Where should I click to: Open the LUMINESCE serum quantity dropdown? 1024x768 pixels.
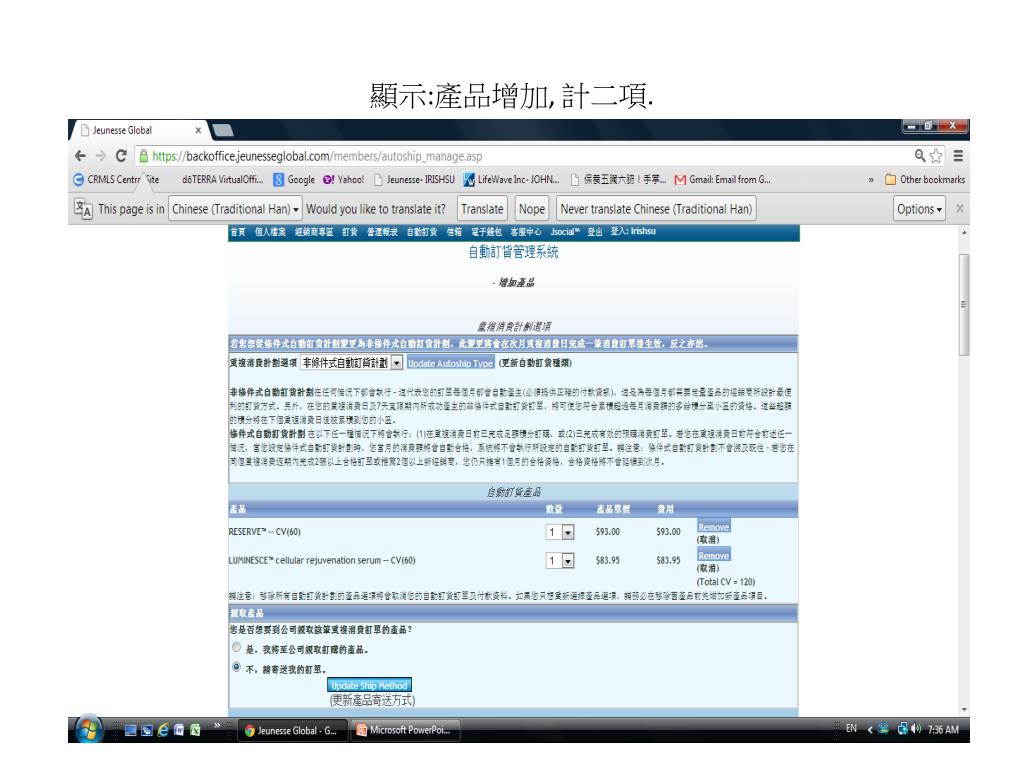coord(560,560)
